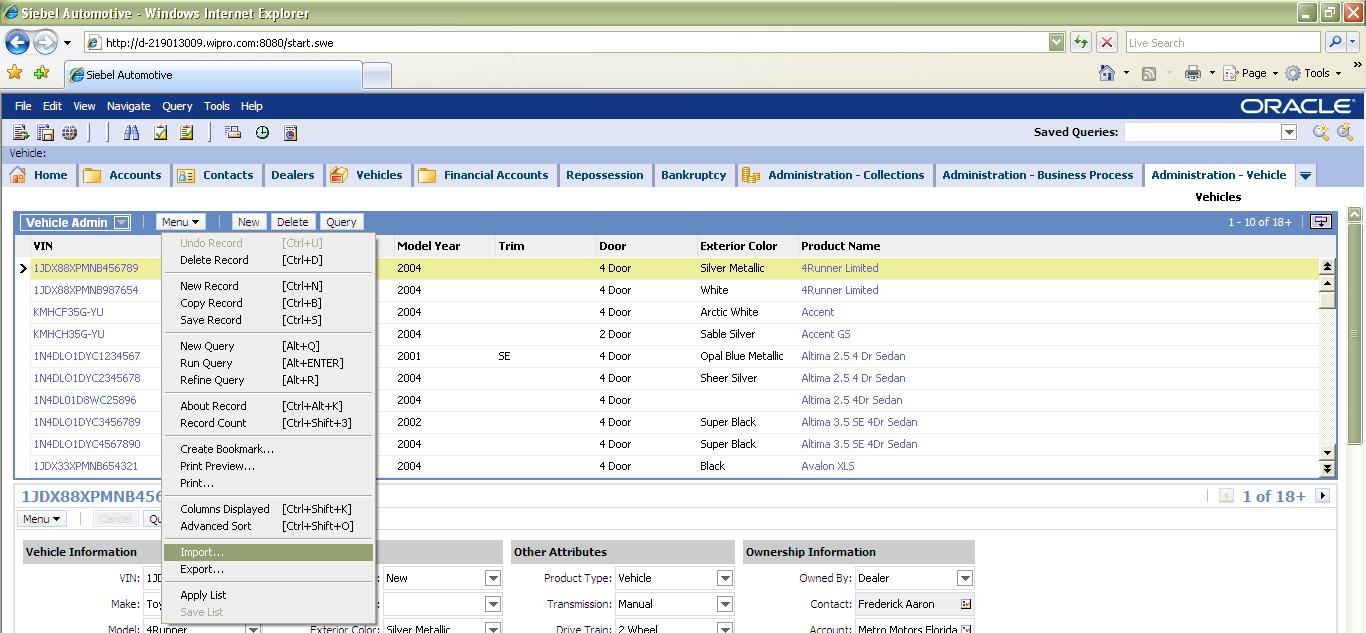Click the globe site map toolbar icon
The image size is (1366, 633).
tap(70, 132)
